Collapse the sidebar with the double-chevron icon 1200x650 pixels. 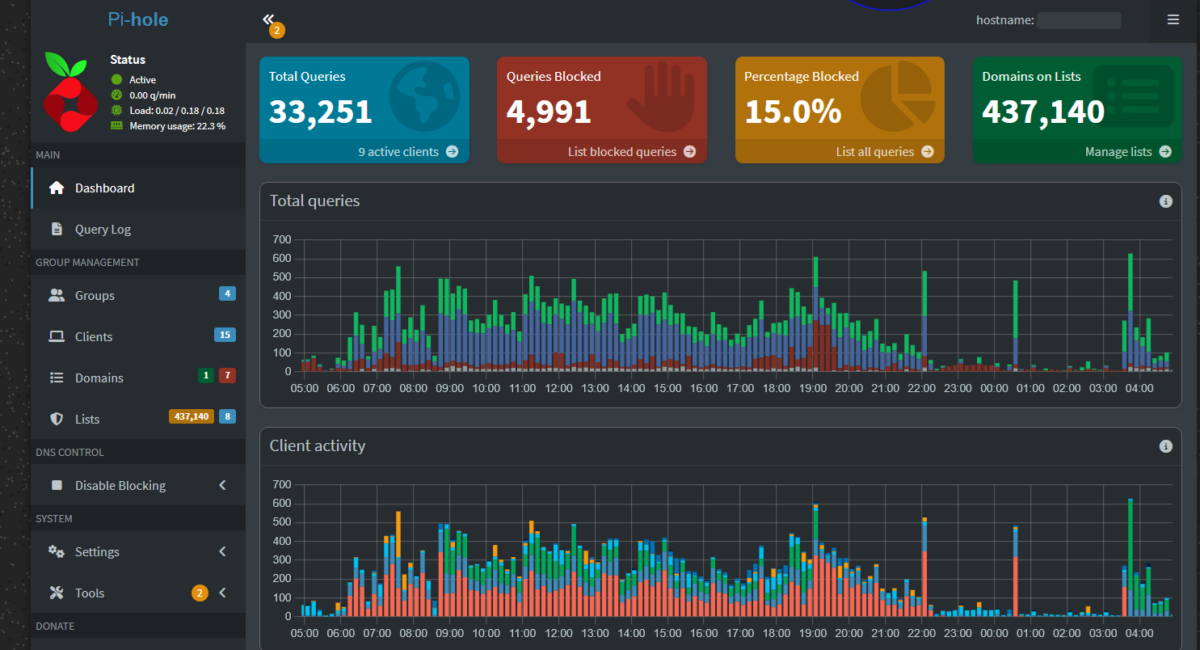tap(268, 19)
